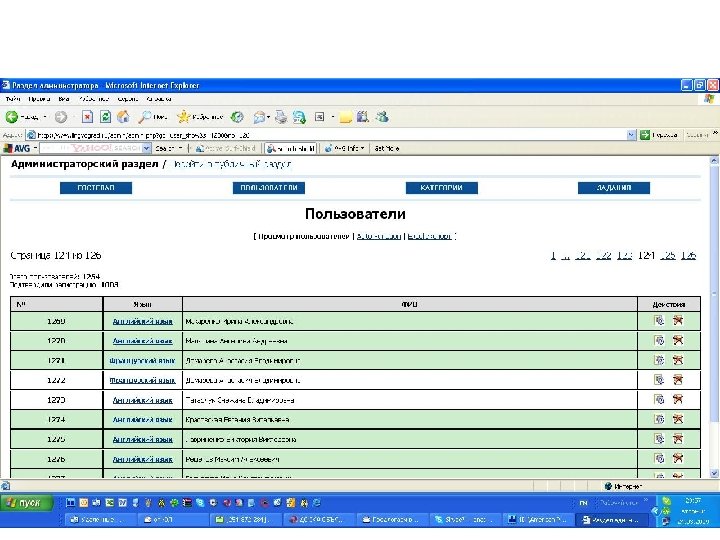Image resolution: width=720 pixels, height=540 pixels.
Task: Delete user 1274 with the red icon
Action: click(678, 419)
